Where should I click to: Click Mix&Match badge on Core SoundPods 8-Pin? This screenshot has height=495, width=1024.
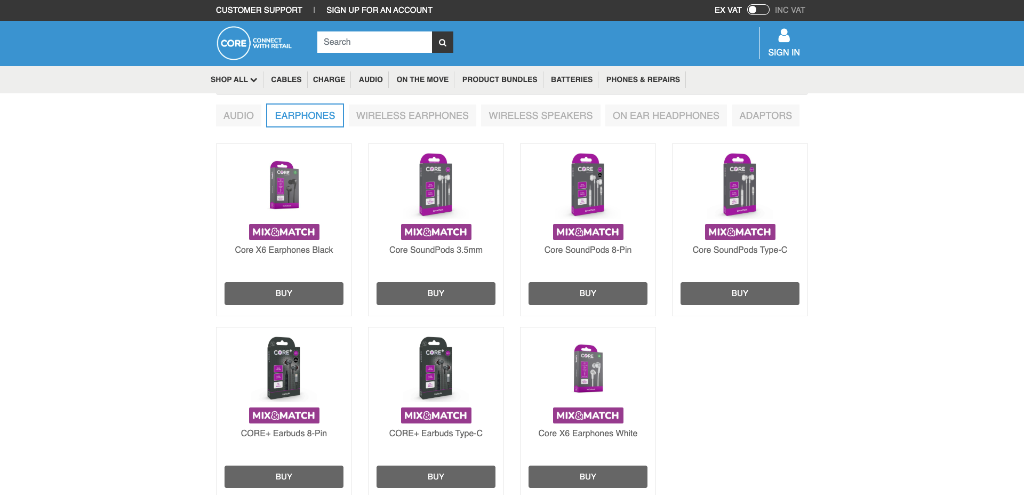click(x=588, y=232)
